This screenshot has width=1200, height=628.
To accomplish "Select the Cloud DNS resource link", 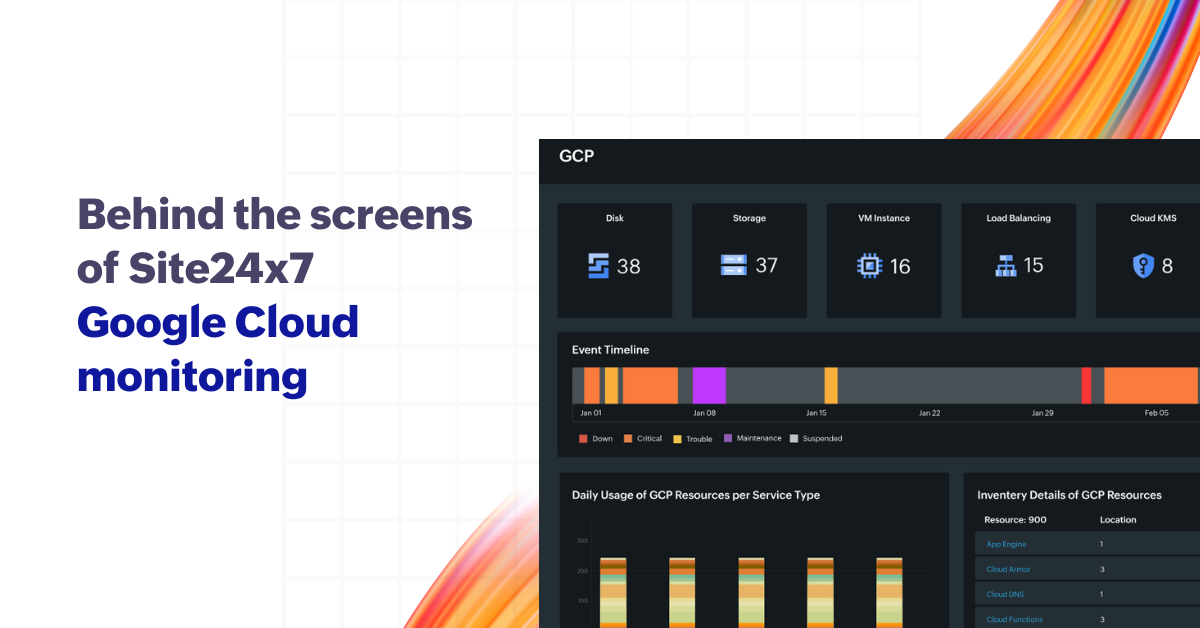I will click(1004, 594).
